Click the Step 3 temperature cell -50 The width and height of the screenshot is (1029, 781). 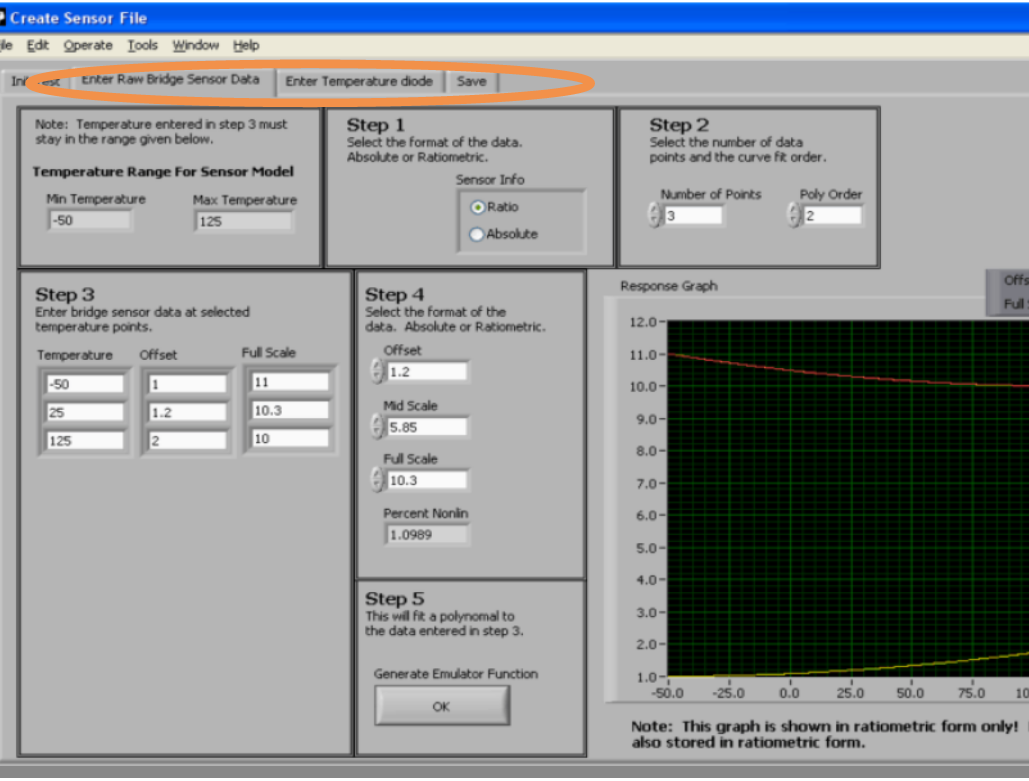(x=85, y=384)
